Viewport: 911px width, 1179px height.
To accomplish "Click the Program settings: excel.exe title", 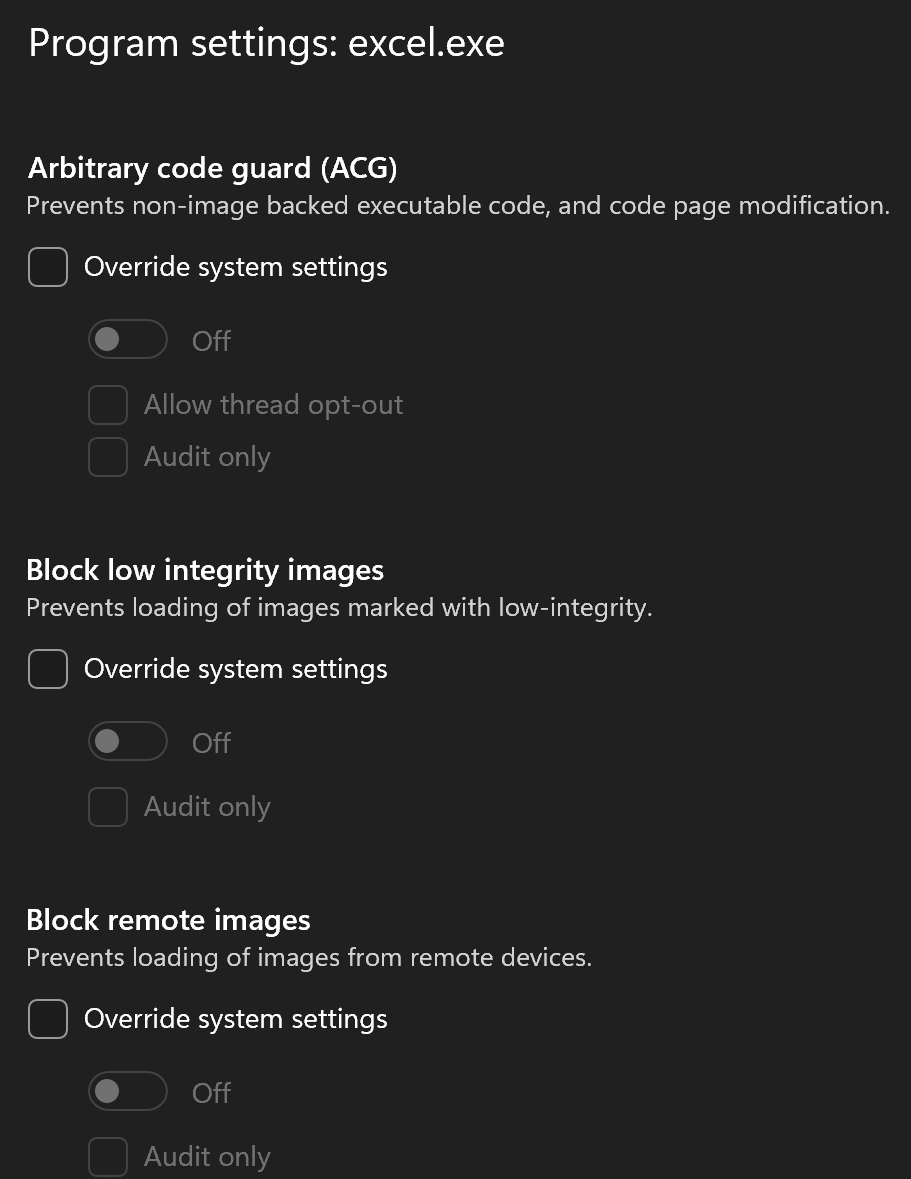I will (x=266, y=44).
